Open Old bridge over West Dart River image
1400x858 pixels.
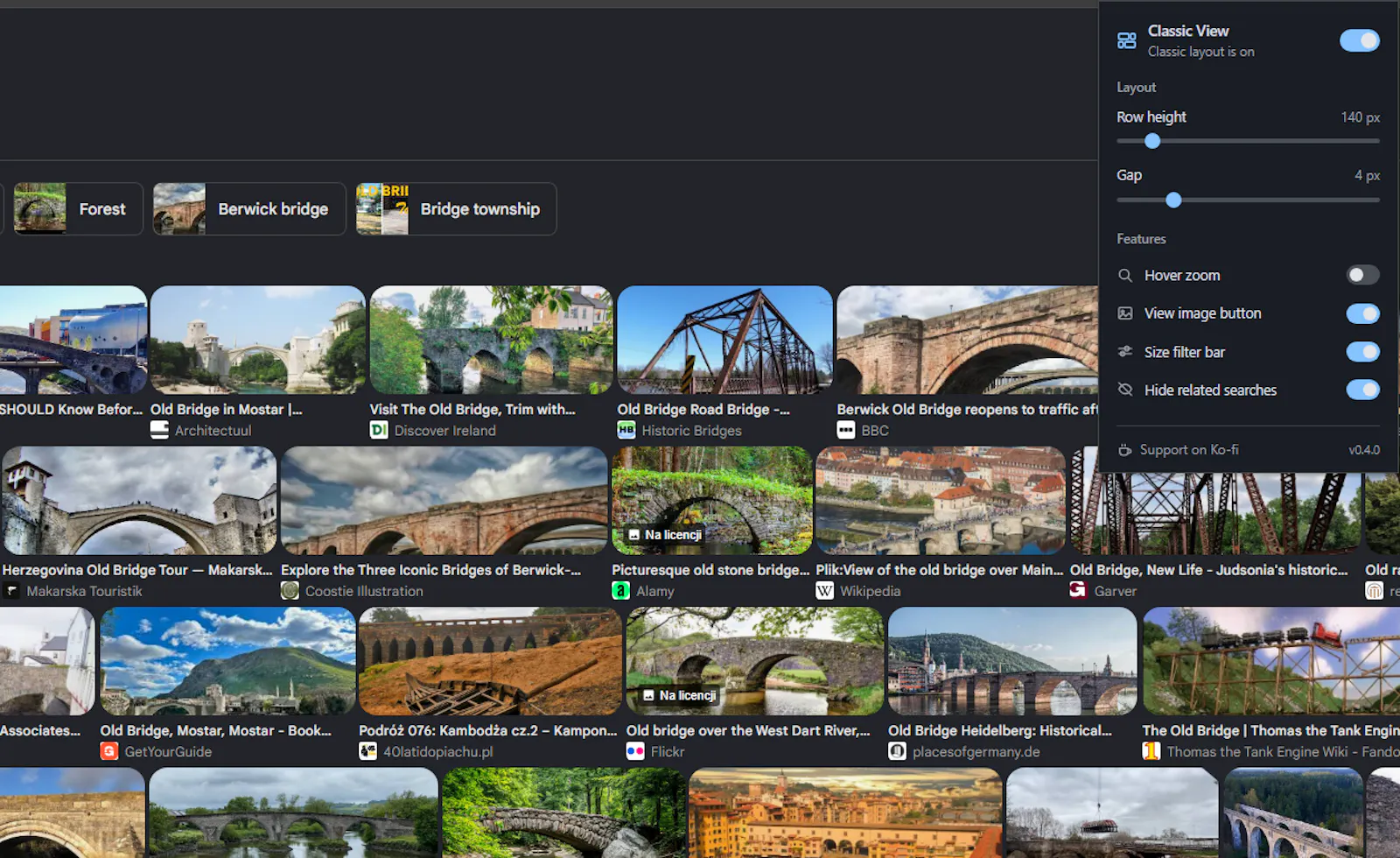tap(755, 661)
